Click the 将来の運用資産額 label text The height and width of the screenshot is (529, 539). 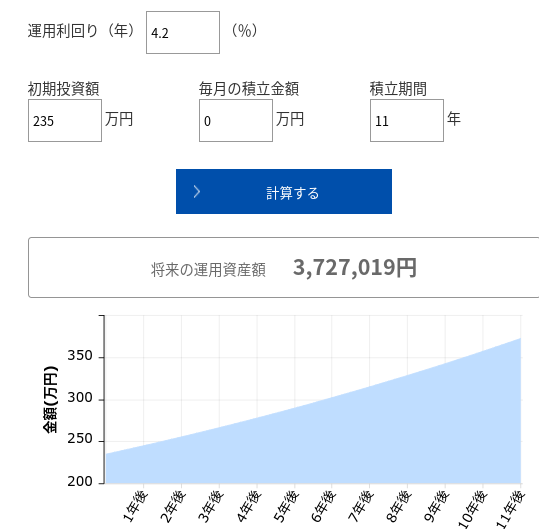(x=208, y=269)
